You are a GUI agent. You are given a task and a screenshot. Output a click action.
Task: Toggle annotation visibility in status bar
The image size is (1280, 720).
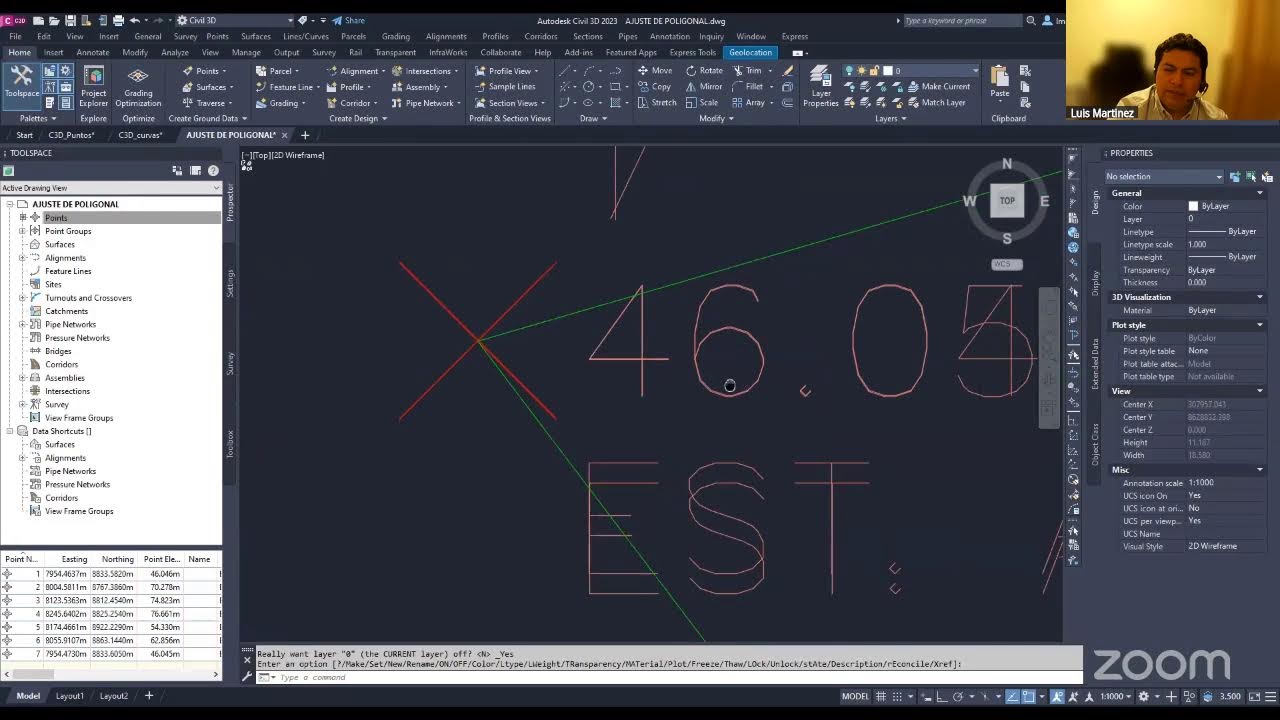point(1057,696)
